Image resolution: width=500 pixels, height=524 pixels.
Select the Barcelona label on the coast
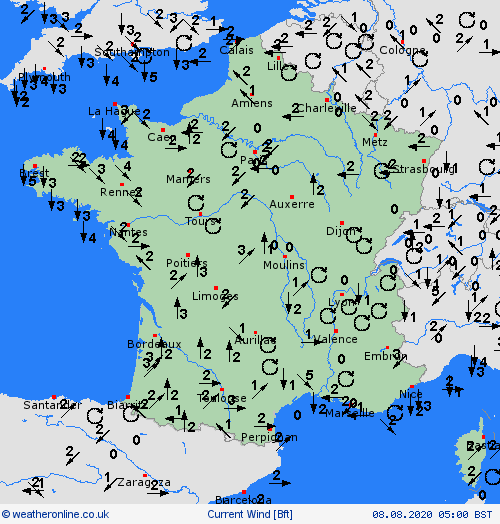pyautogui.click(x=243, y=500)
